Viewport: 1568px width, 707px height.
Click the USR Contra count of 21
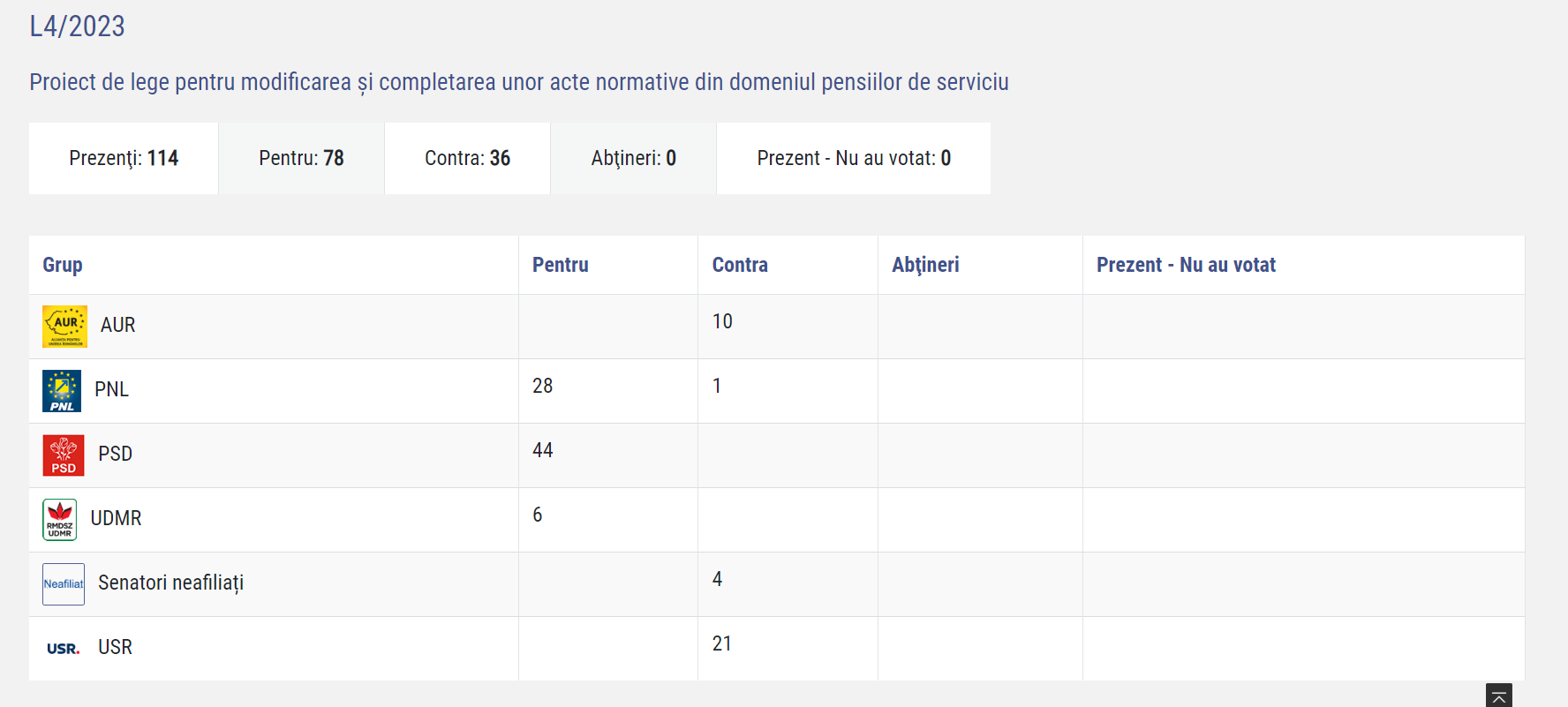[x=722, y=643]
